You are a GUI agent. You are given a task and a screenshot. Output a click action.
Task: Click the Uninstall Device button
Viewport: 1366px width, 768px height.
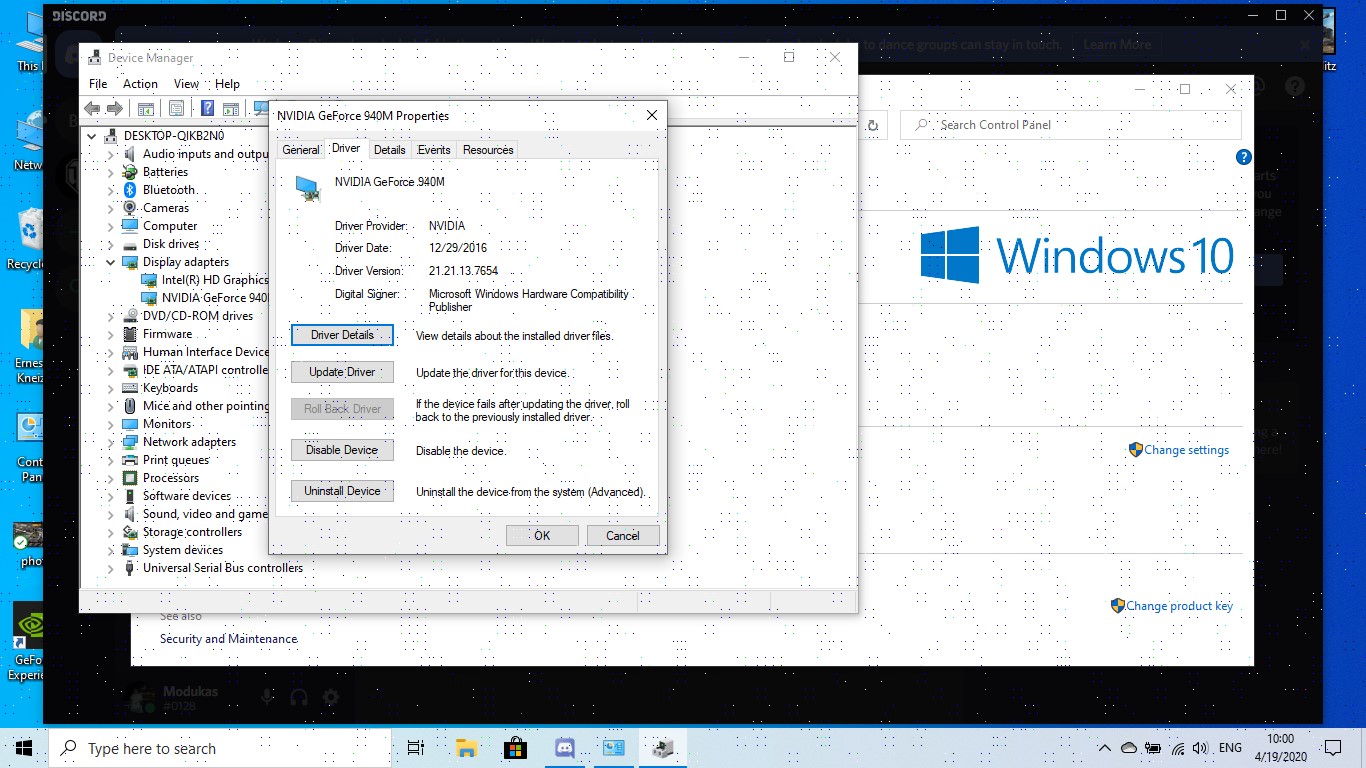(342, 491)
